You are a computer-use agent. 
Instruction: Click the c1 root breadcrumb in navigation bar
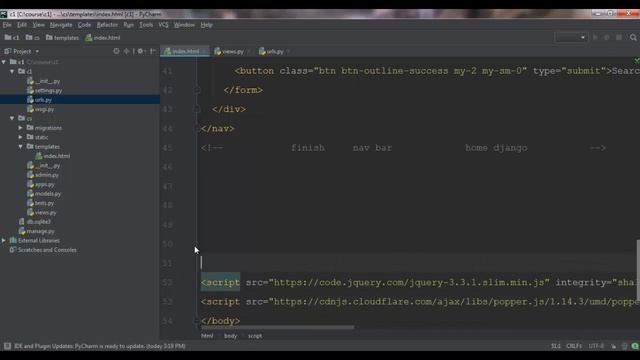[x=12, y=38]
